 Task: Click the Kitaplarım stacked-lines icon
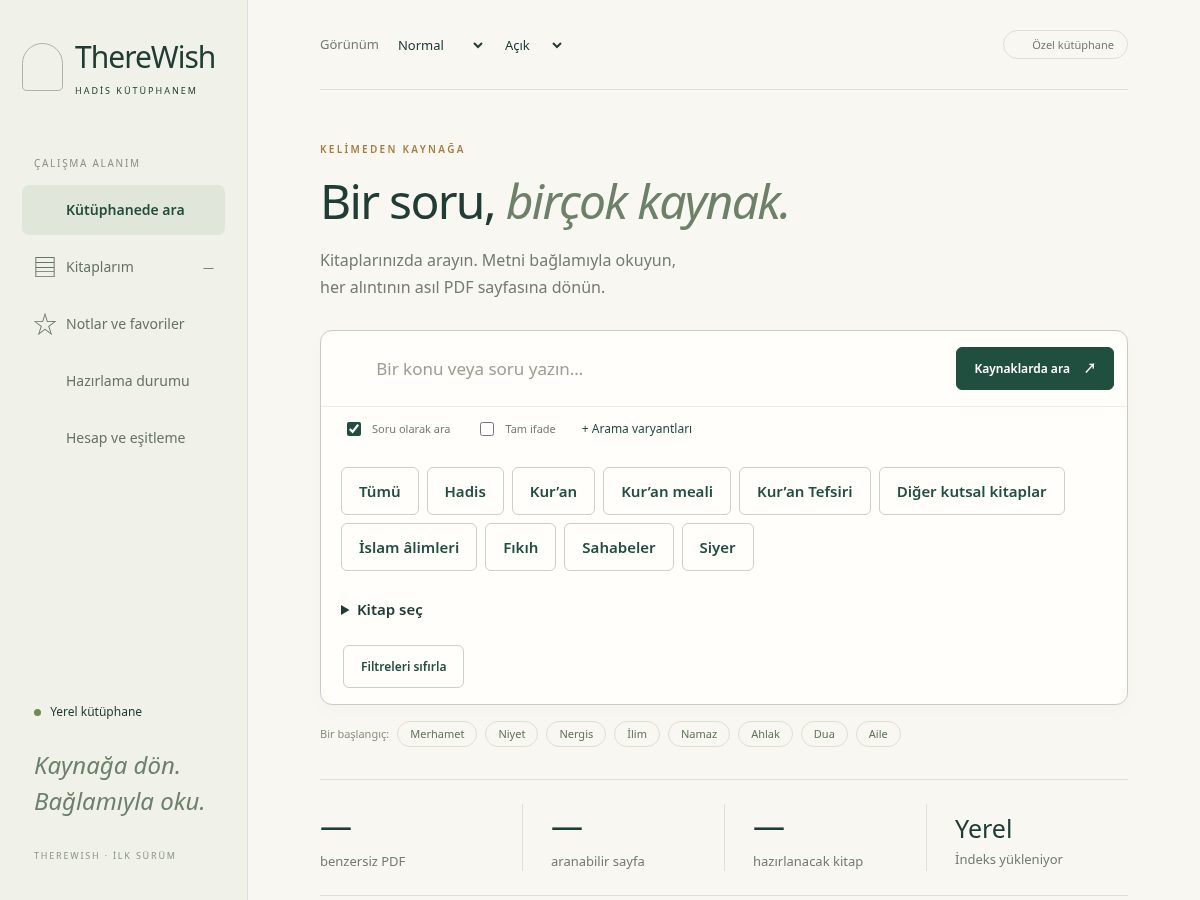pos(45,267)
